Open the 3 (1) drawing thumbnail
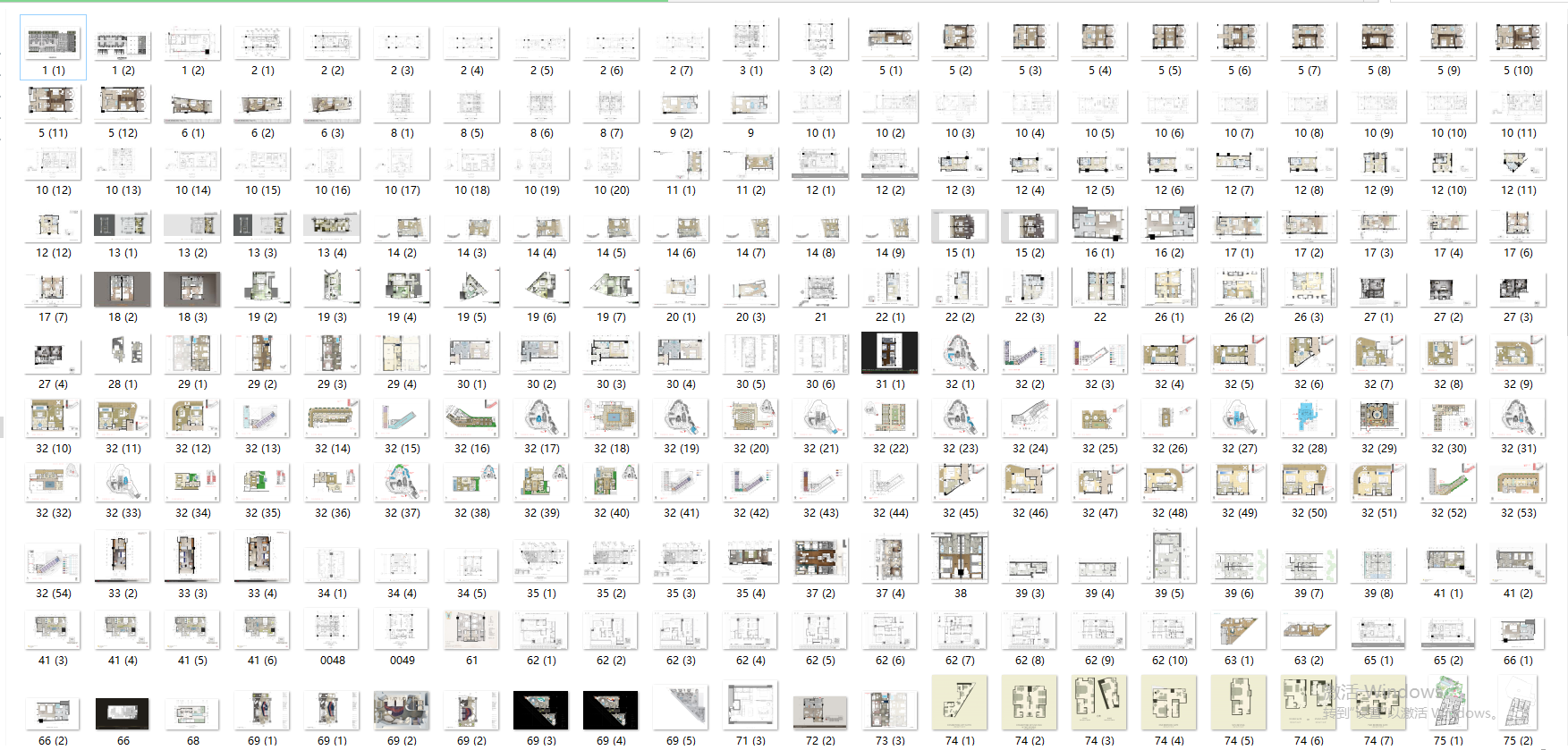Viewport: 1568px width, 750px height. point(750,39)
